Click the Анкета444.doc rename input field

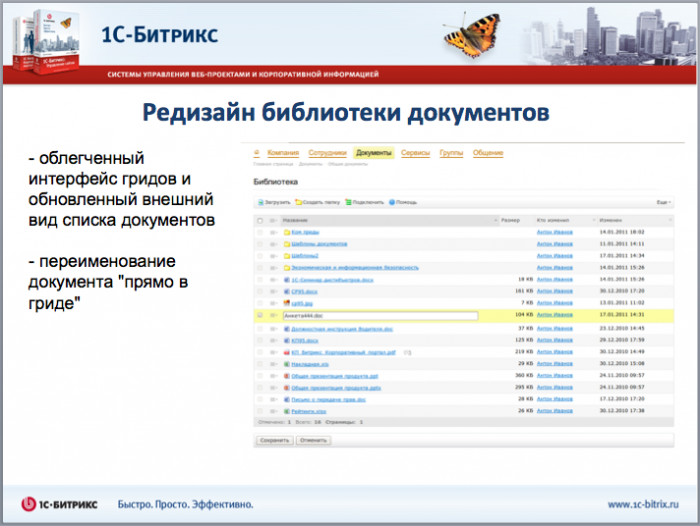[x=380, y=316]
